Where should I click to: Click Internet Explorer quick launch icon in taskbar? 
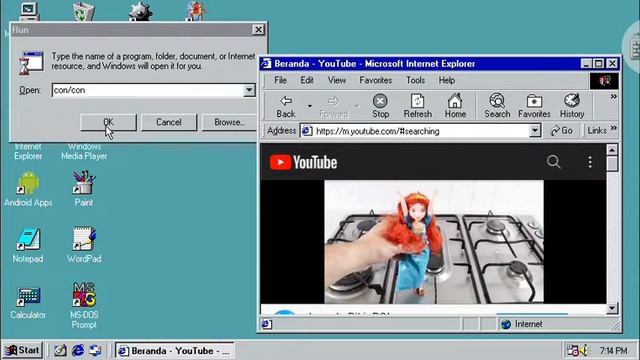78,350
